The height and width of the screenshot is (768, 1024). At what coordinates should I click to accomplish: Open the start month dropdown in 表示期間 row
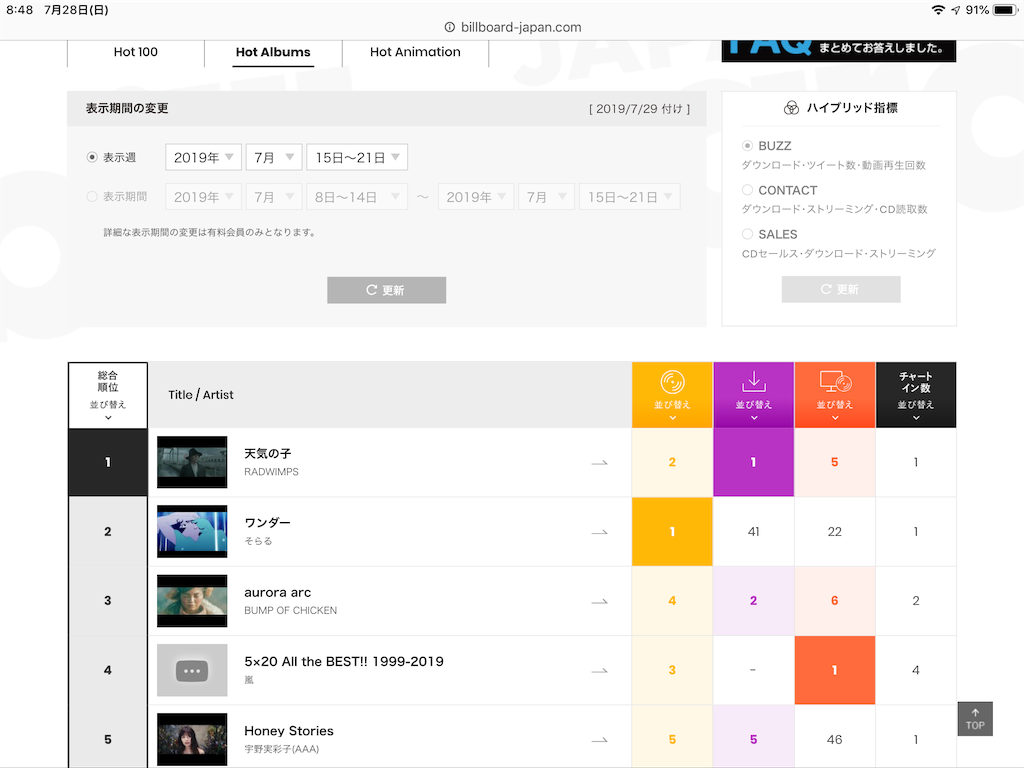[274, 197]
